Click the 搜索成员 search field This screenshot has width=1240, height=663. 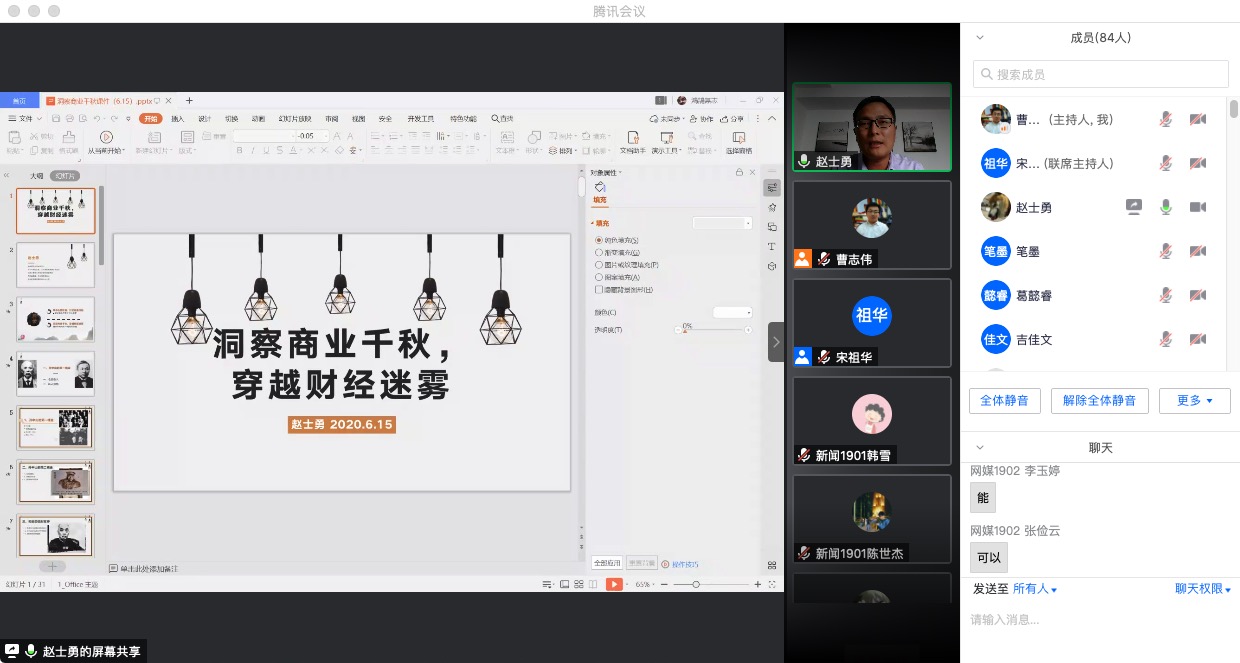pos(1100,74)
